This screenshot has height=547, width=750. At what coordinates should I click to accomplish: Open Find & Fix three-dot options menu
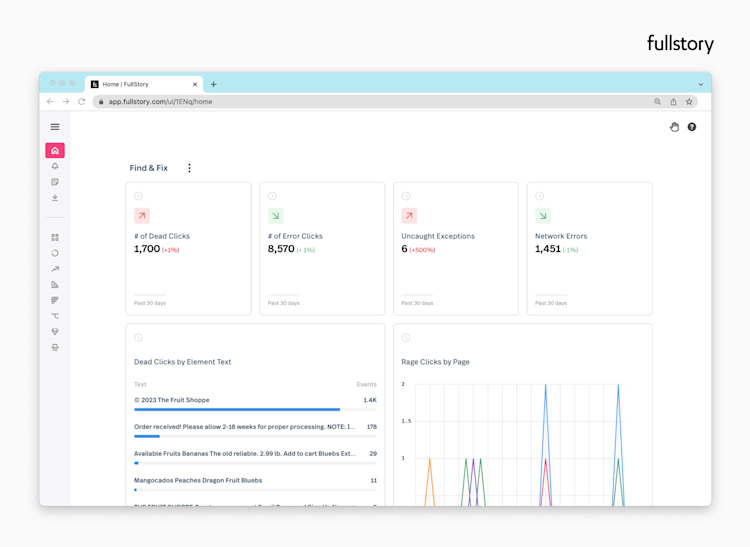(x=189, y=168)
